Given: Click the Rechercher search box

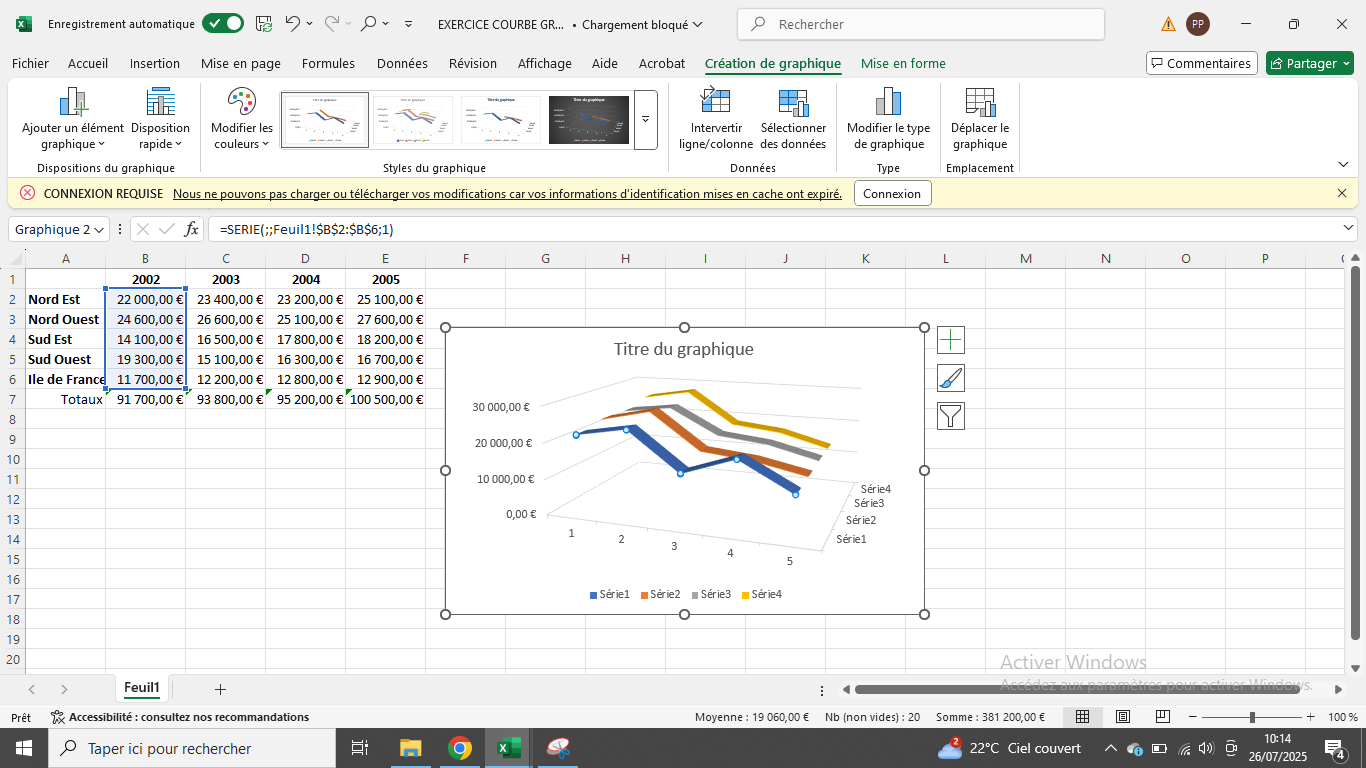Looking at the screenshot, I should [921, 24].
